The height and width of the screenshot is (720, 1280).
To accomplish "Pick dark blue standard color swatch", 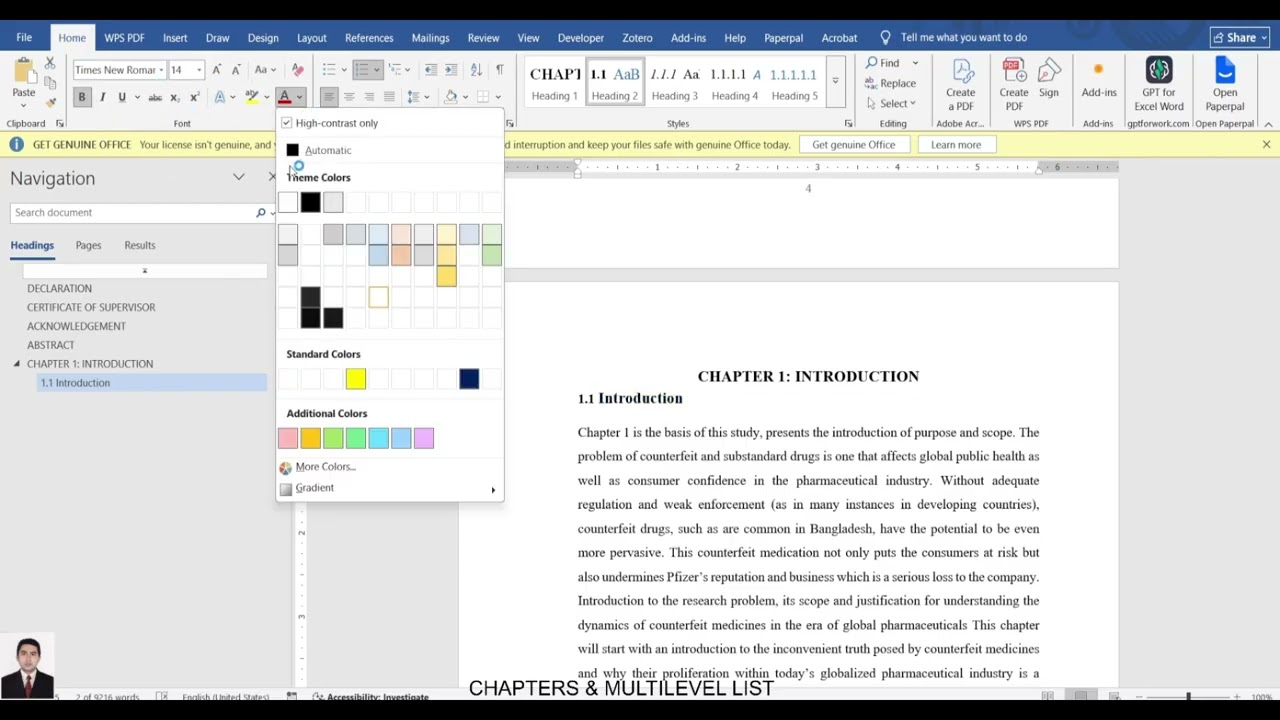I will 469,379.
